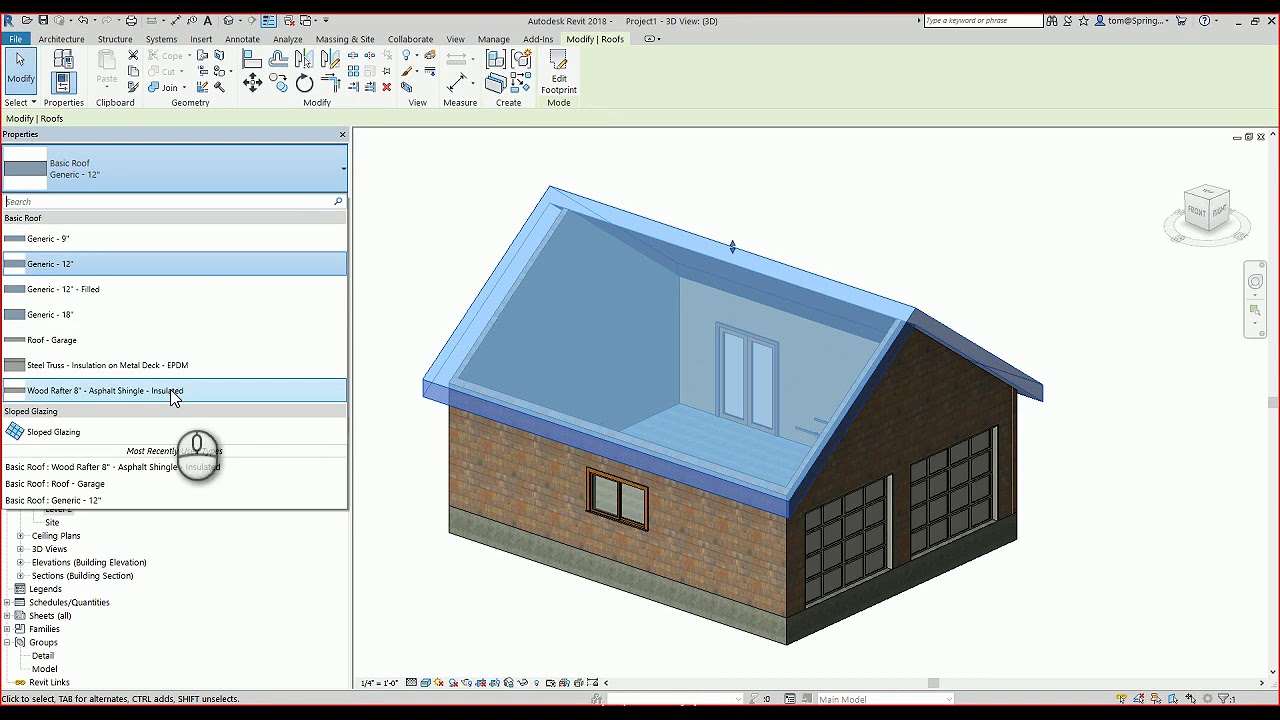Click the 1/4" = 1'-0" view scale
The height and width of the screenshot is (720, 1280).
tap(379, 683)
